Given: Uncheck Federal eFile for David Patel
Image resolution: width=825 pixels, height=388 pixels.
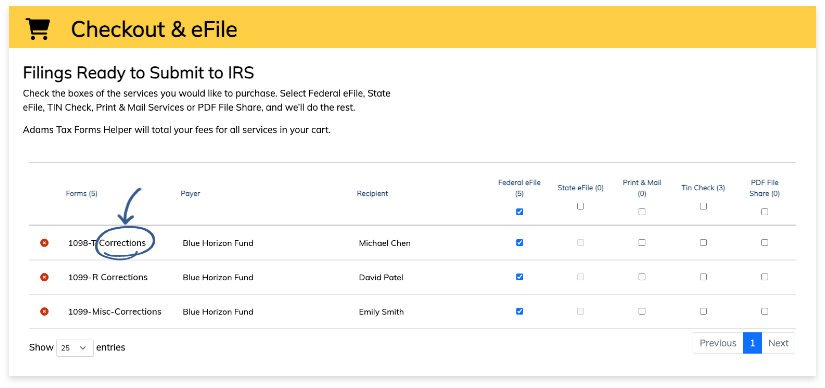Looking at the screenshot, I should click(519, 277).
